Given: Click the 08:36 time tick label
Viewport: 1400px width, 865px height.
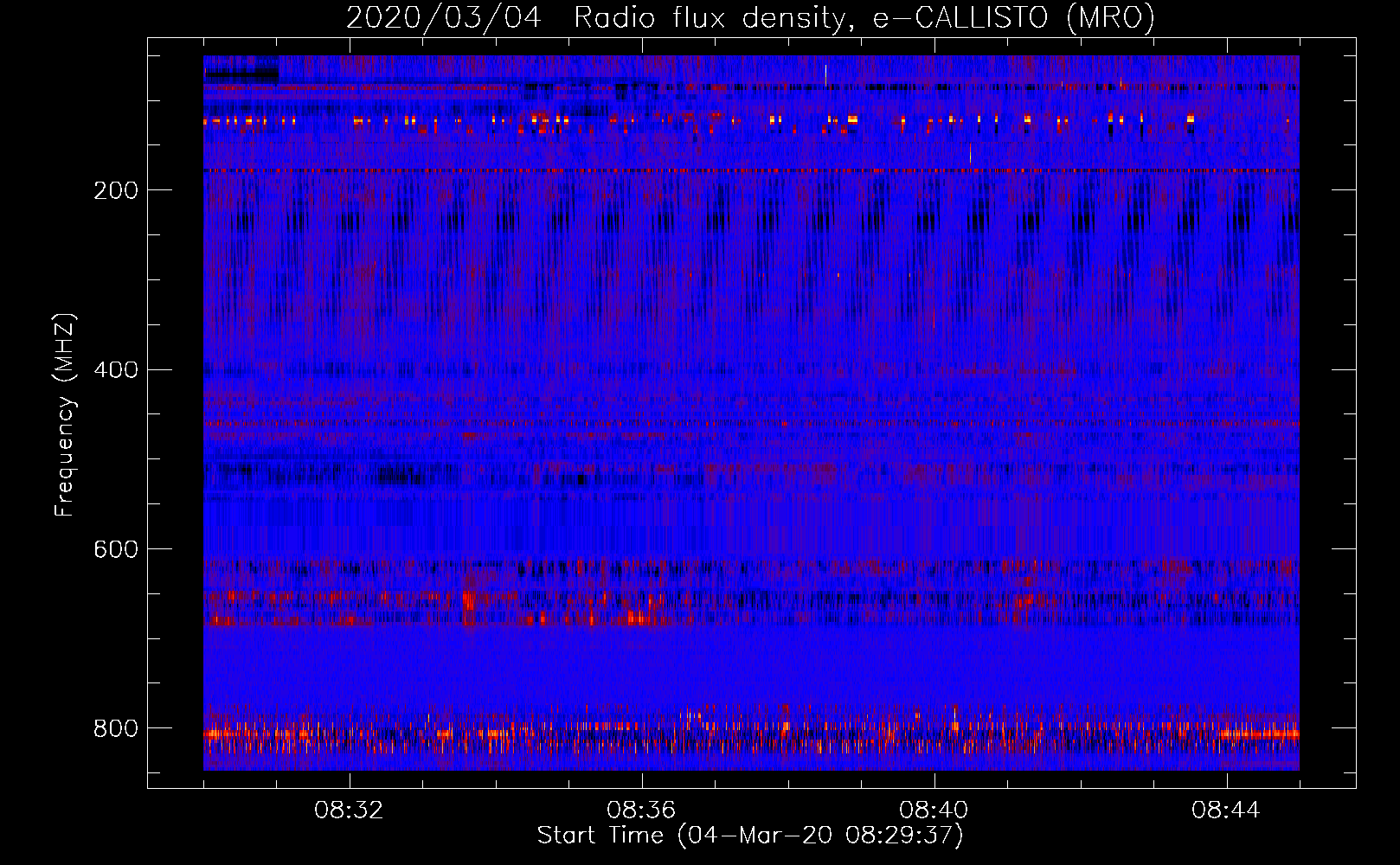Looking at the screenshot, I should pyautogui.click(x=641, y=811).
